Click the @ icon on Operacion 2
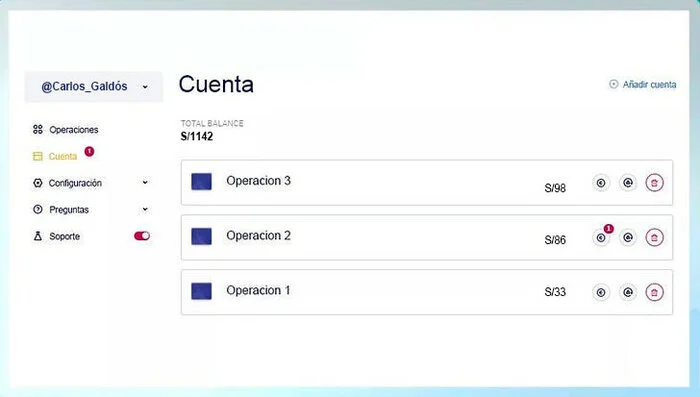Viewport: 700px width, 397px height. coord(628,238)
